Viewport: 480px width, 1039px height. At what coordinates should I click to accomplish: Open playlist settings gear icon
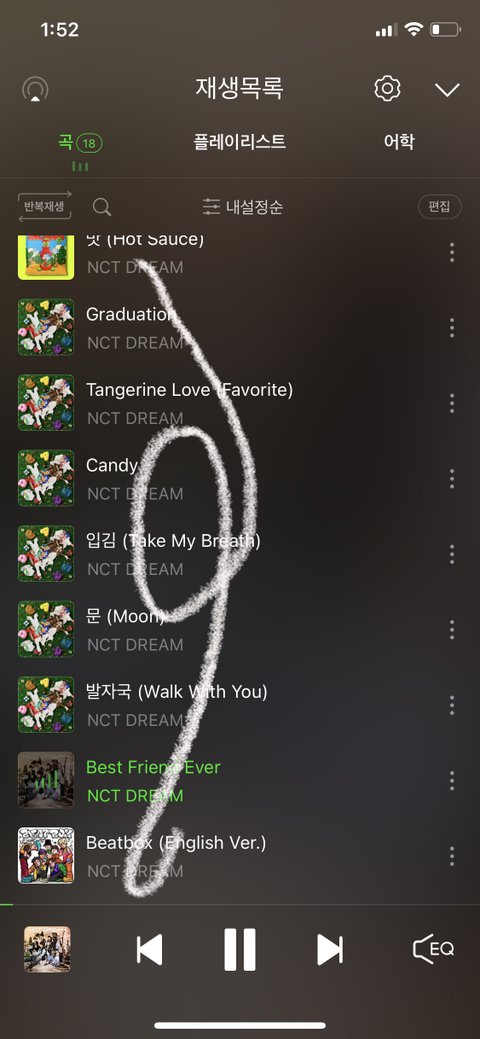coord(387,88)
